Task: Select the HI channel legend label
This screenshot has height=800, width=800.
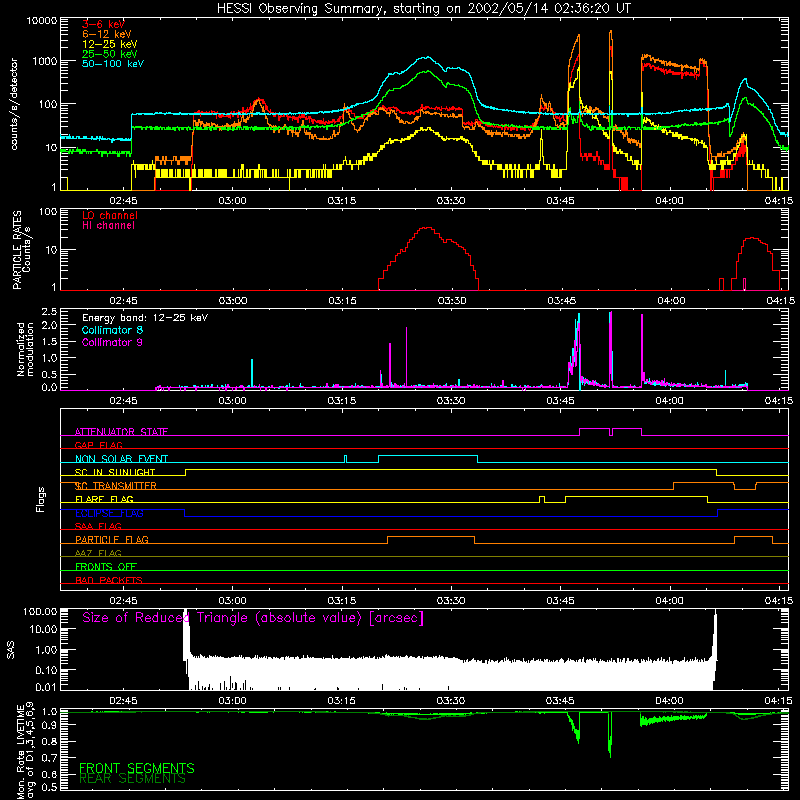Action: (x=108, y=226)
